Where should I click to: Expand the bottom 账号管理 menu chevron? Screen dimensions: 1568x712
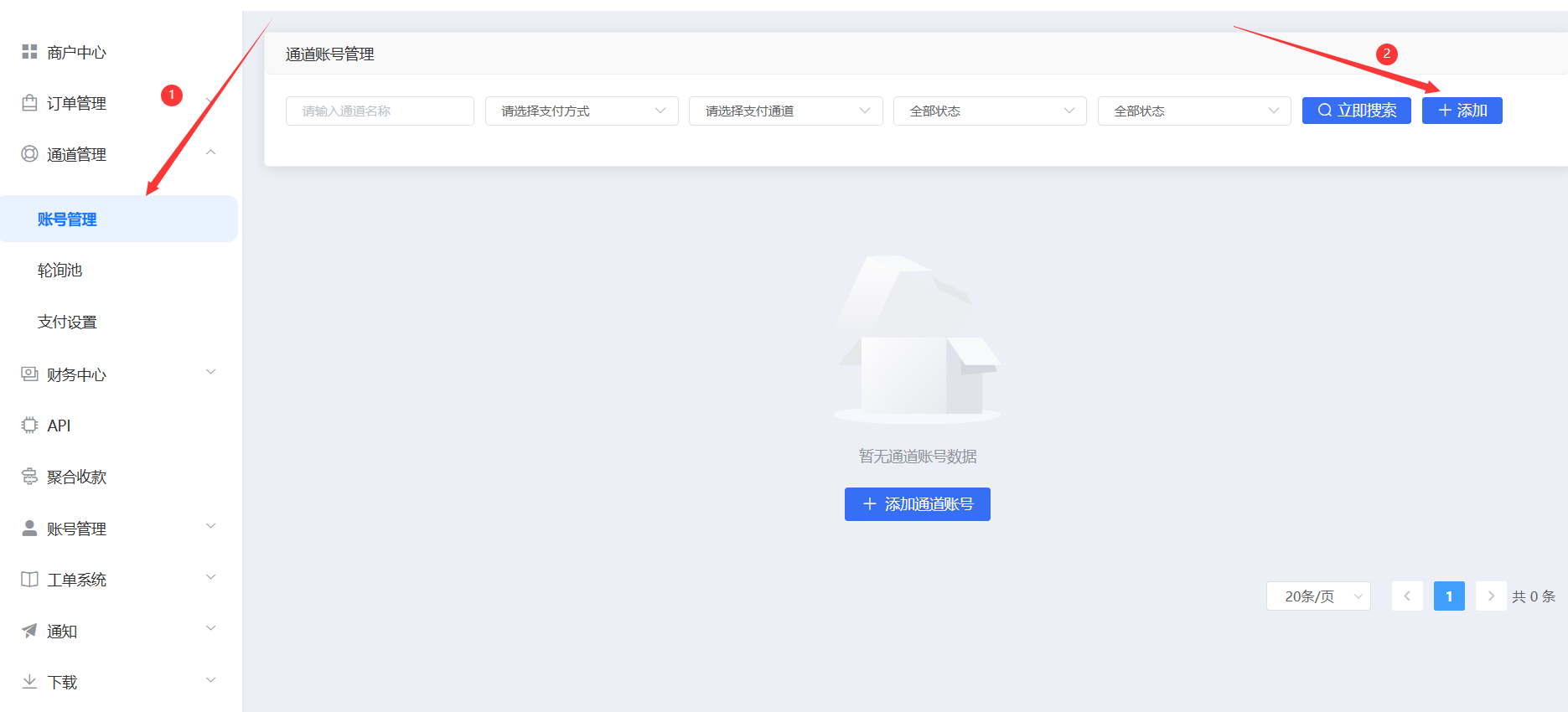[211, 526]
